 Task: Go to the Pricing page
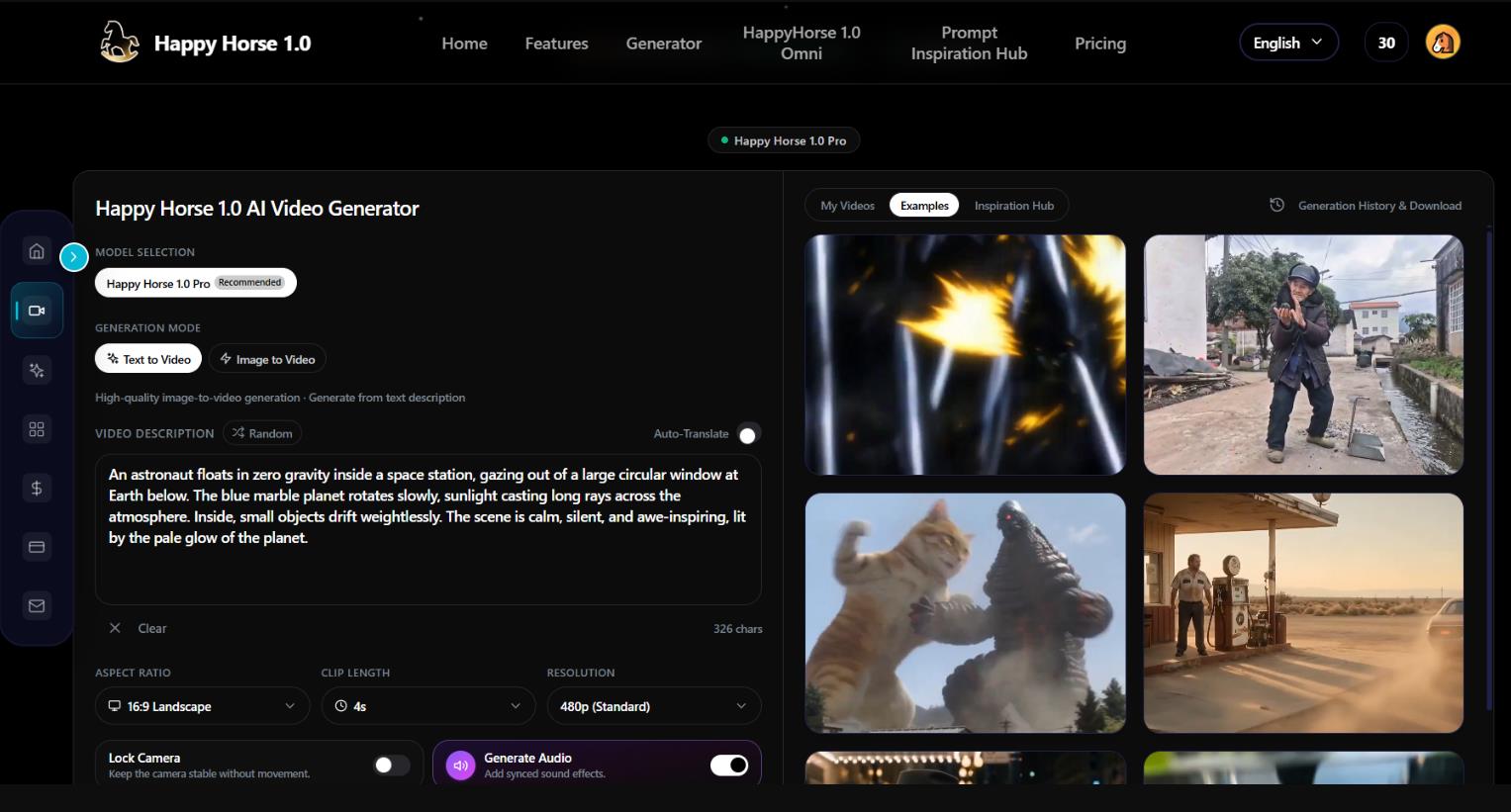tap(1100, 44)
